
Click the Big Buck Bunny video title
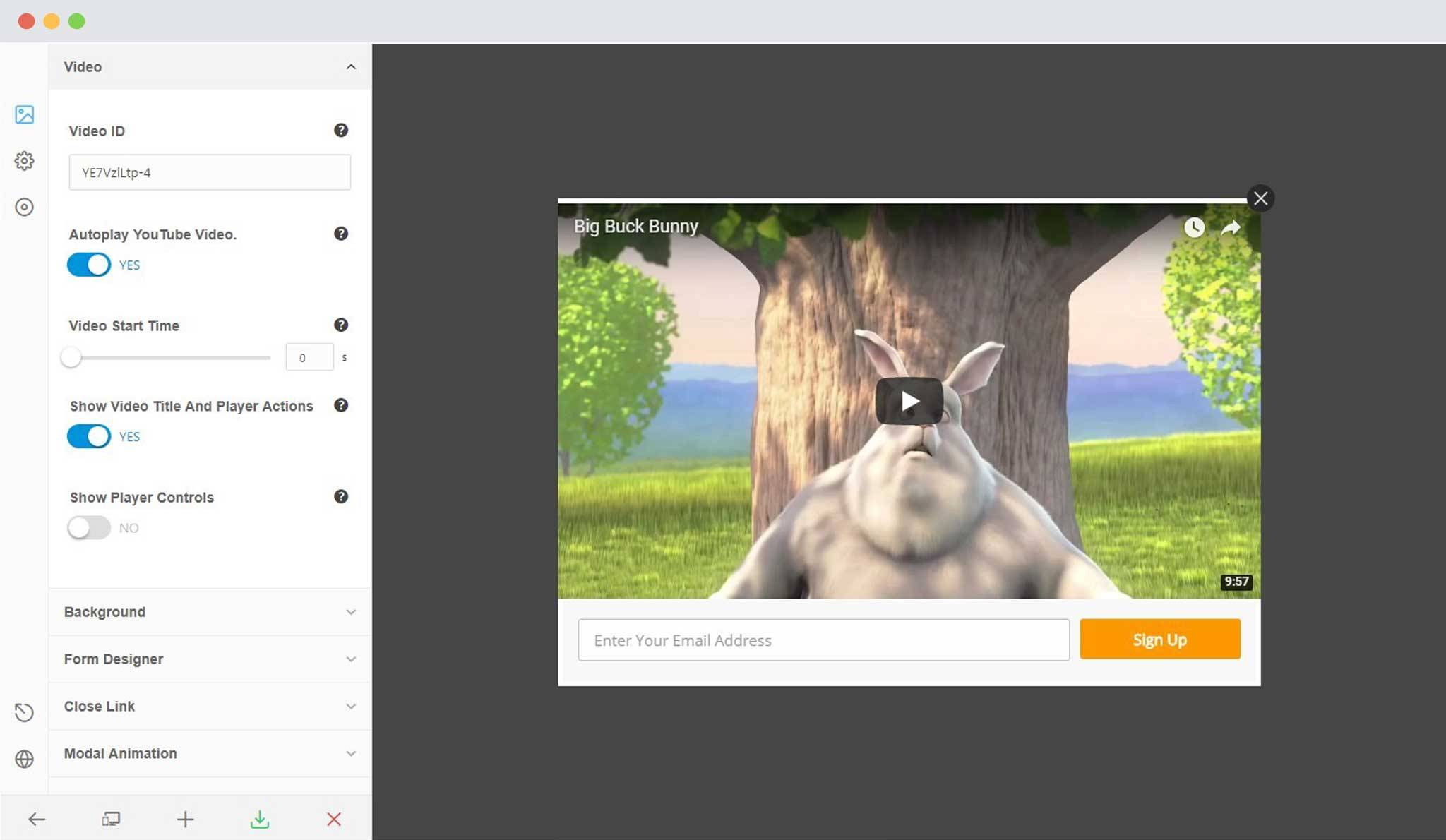pyautogui.click(x=635, y=227)
